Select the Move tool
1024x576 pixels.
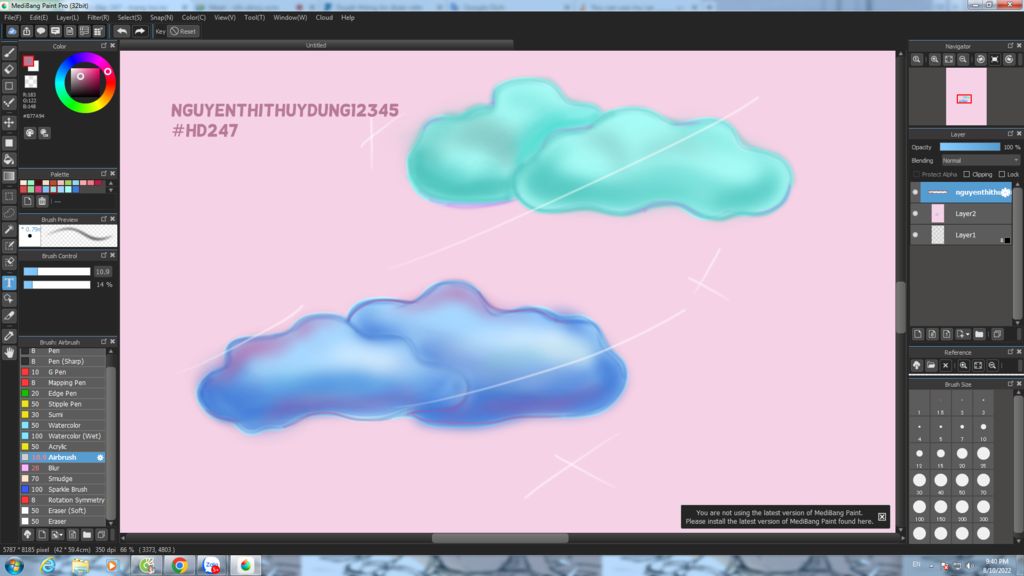[x=9, y=122]
